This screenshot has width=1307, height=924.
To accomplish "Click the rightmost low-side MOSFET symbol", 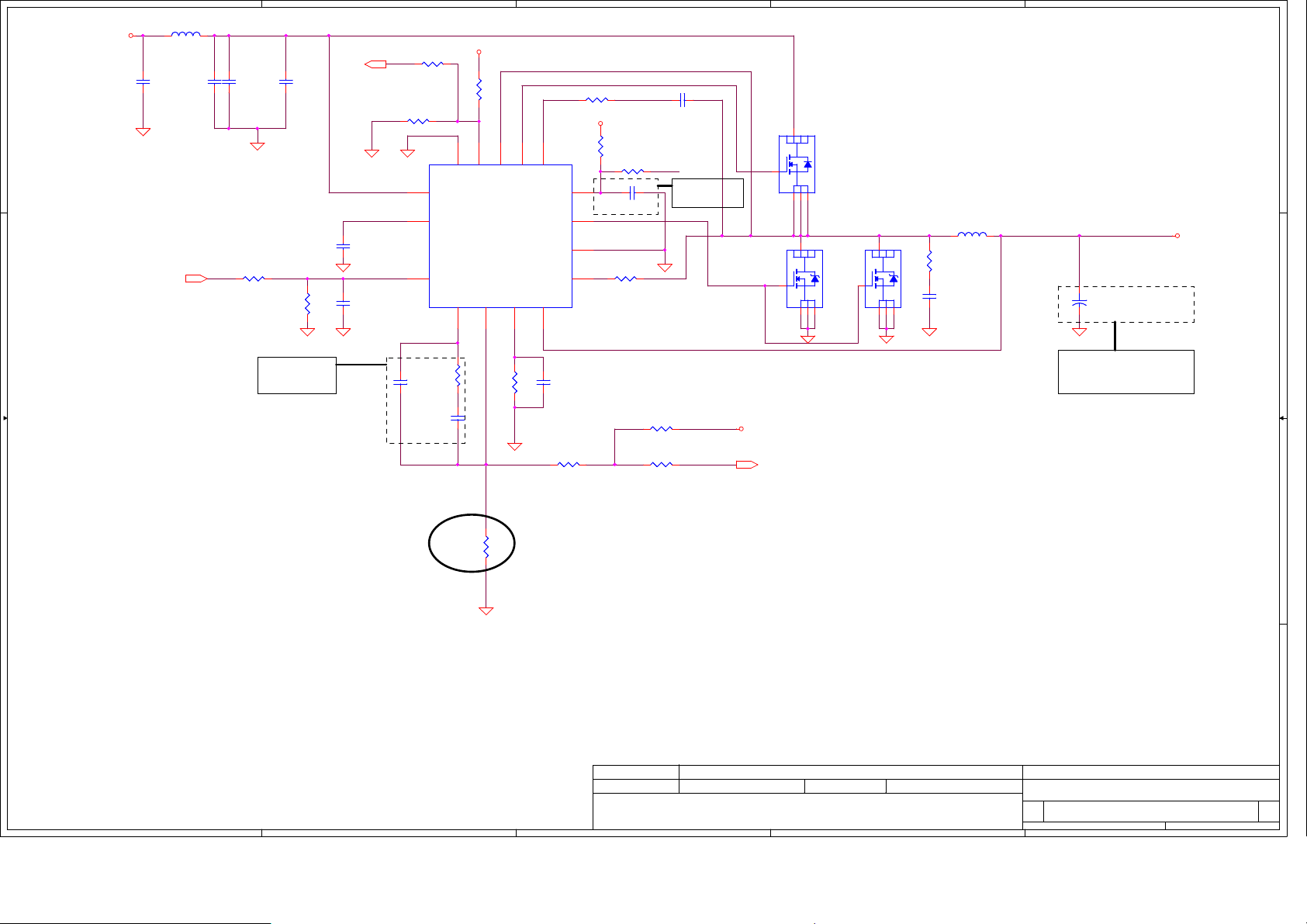I will tap(883, 279).
